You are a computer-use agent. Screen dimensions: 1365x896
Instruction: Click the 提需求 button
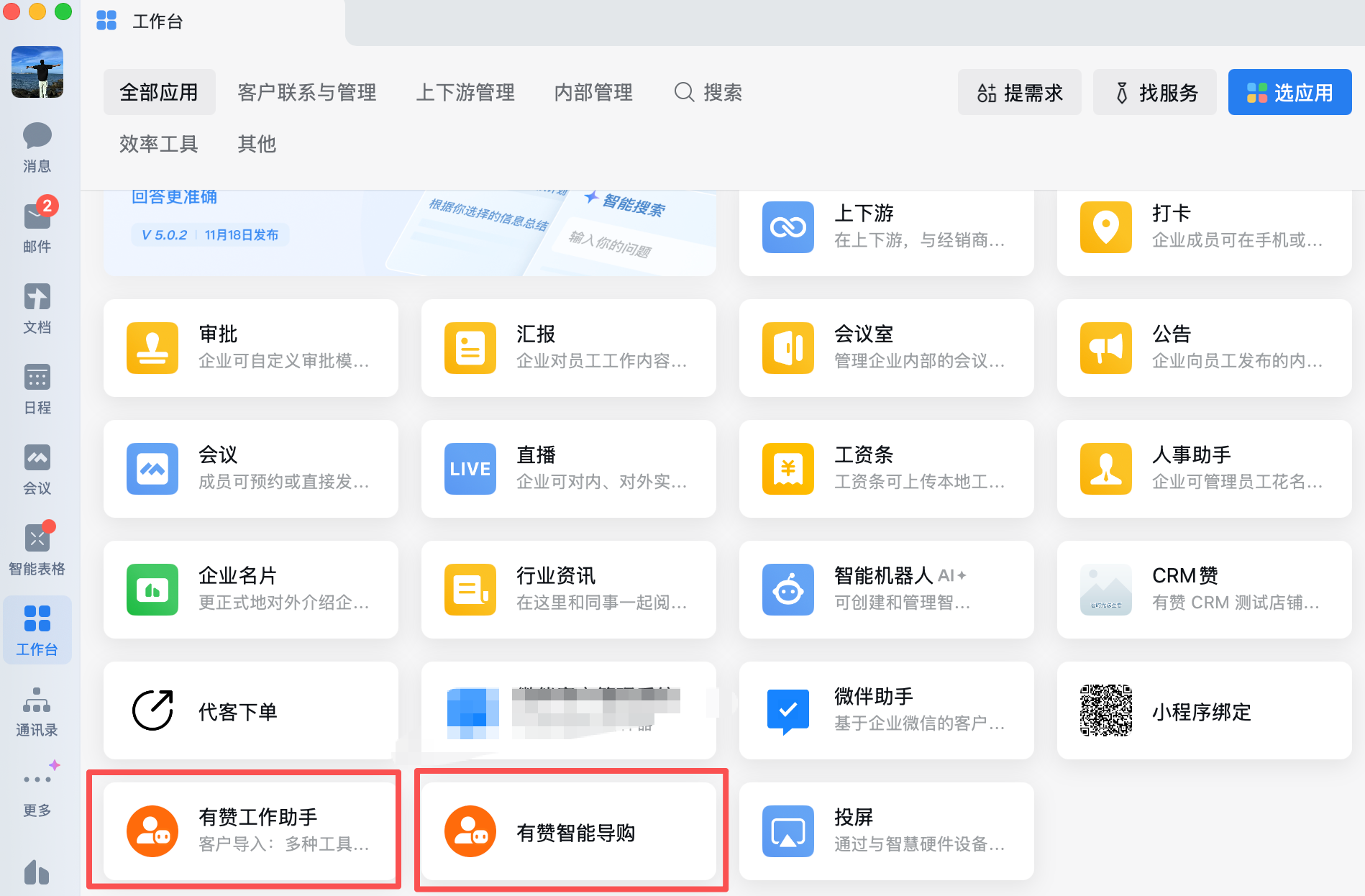1019,92
